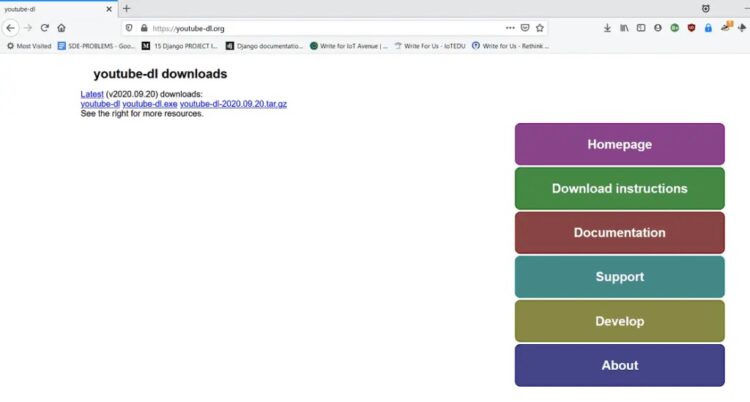Viewport: 750px width, 402px height.
Task: Open the alarm clock icon in title bar
Action: (x=706, y=9)
